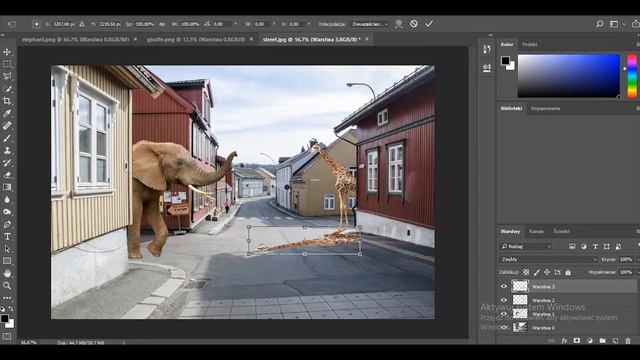This screenshot has width=640, height=360.
Task: Open the Kanały tab
Action: coord(536,231)
